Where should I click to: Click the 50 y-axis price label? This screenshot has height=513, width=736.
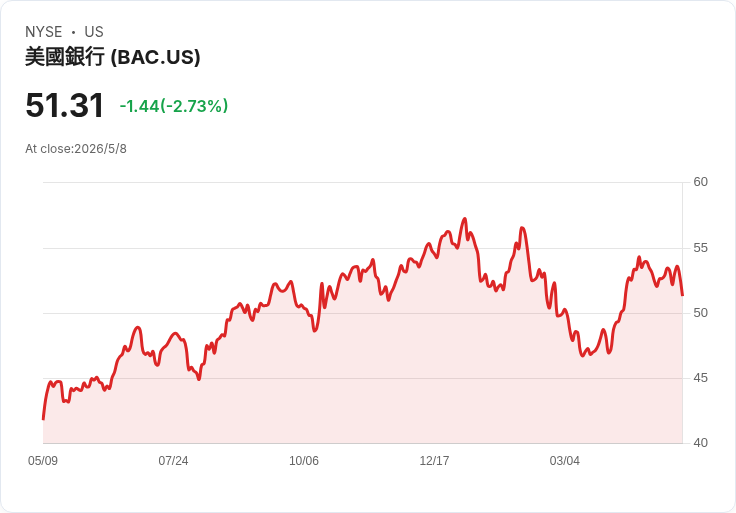click(700, 313)
